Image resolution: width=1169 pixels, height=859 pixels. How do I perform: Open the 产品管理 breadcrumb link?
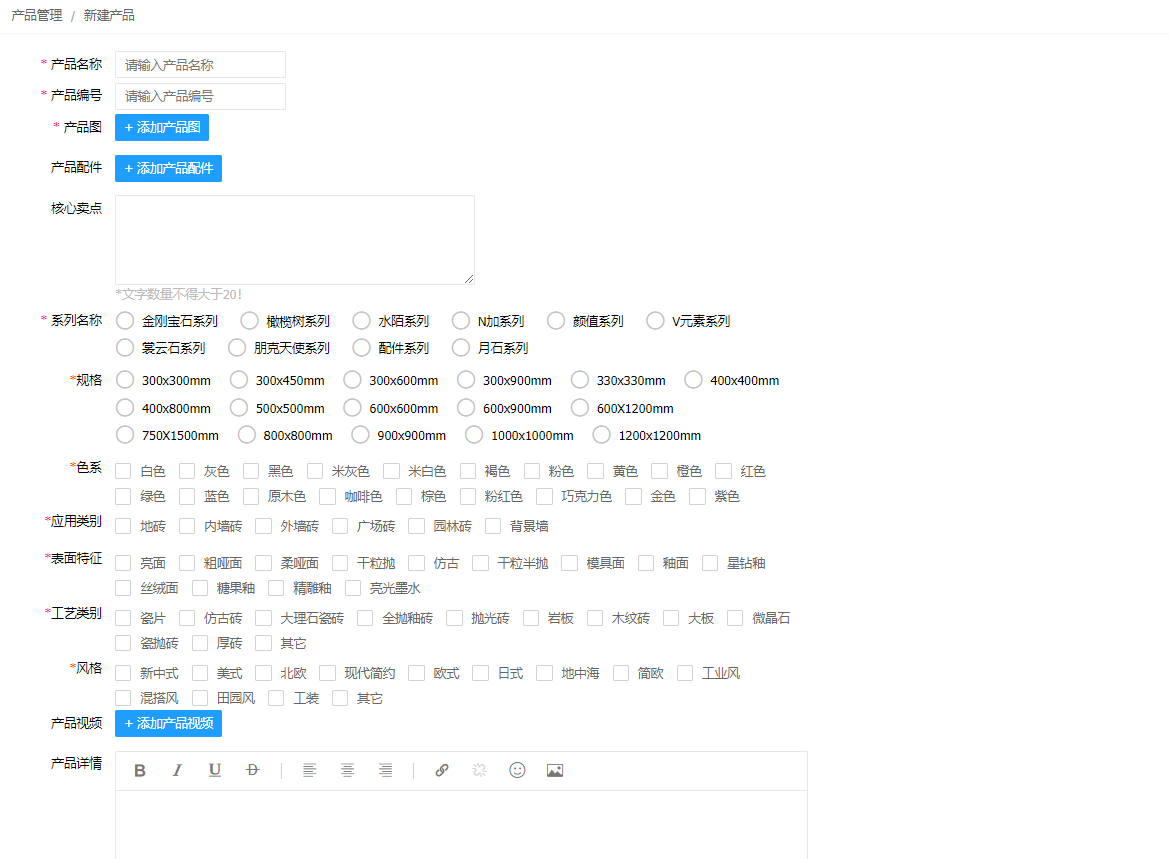tap(36, 15)
